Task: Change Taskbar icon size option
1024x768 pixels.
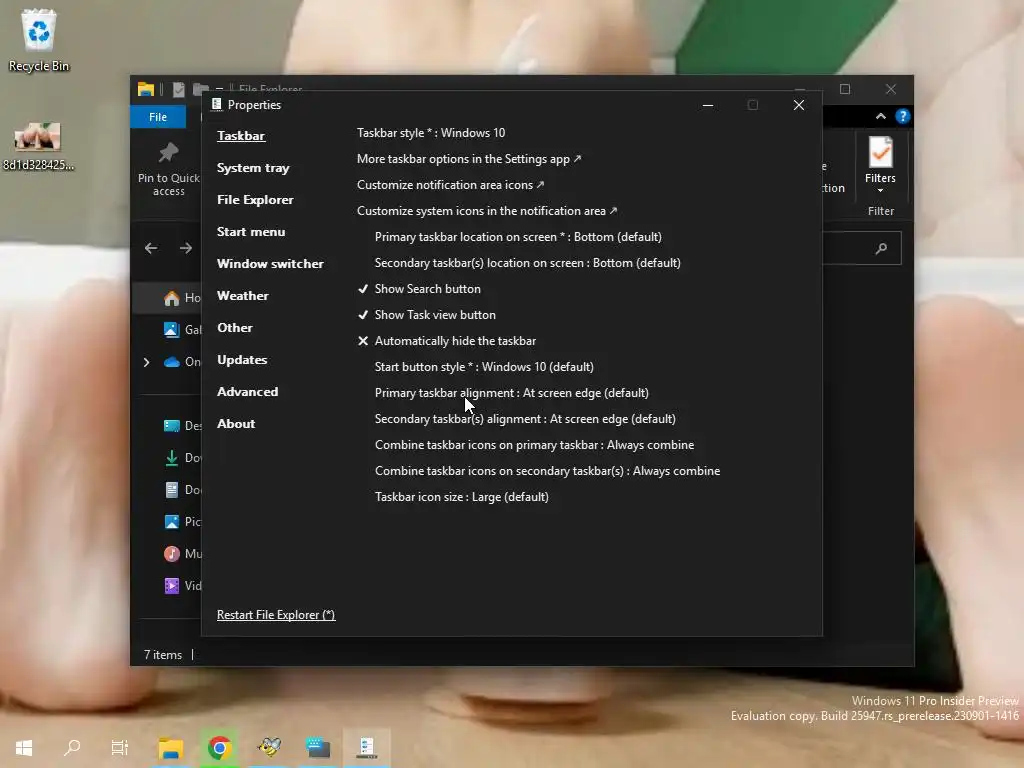Action: pos(462,497)
